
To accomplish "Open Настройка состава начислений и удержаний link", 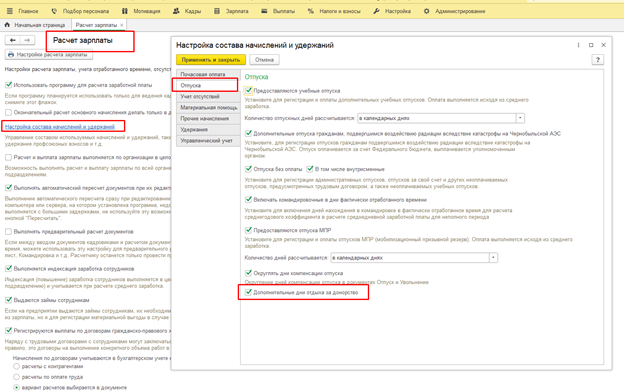I will pyautogui.click(x=60, y=127).
